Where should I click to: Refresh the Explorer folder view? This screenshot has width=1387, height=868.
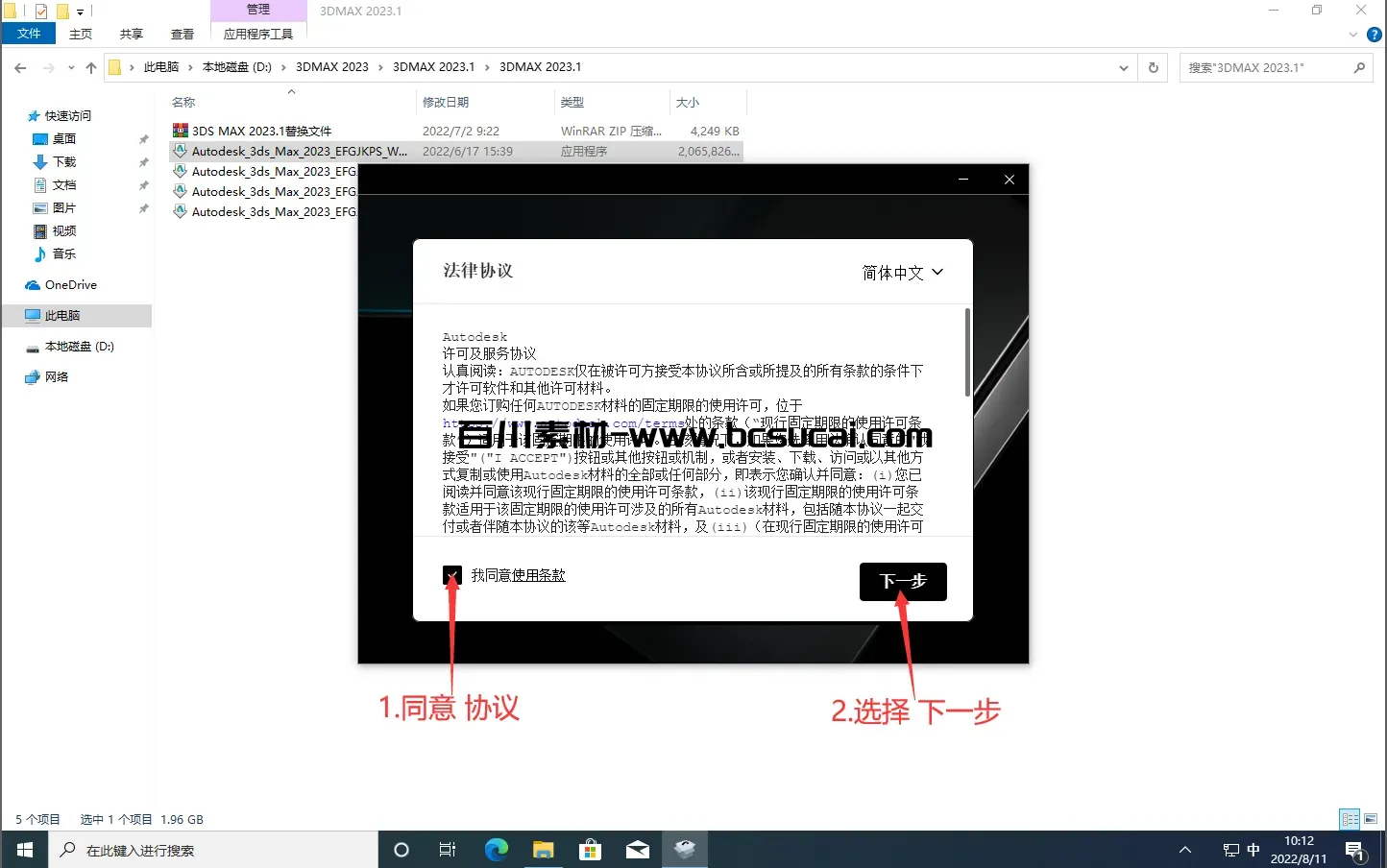(1154, 67)
